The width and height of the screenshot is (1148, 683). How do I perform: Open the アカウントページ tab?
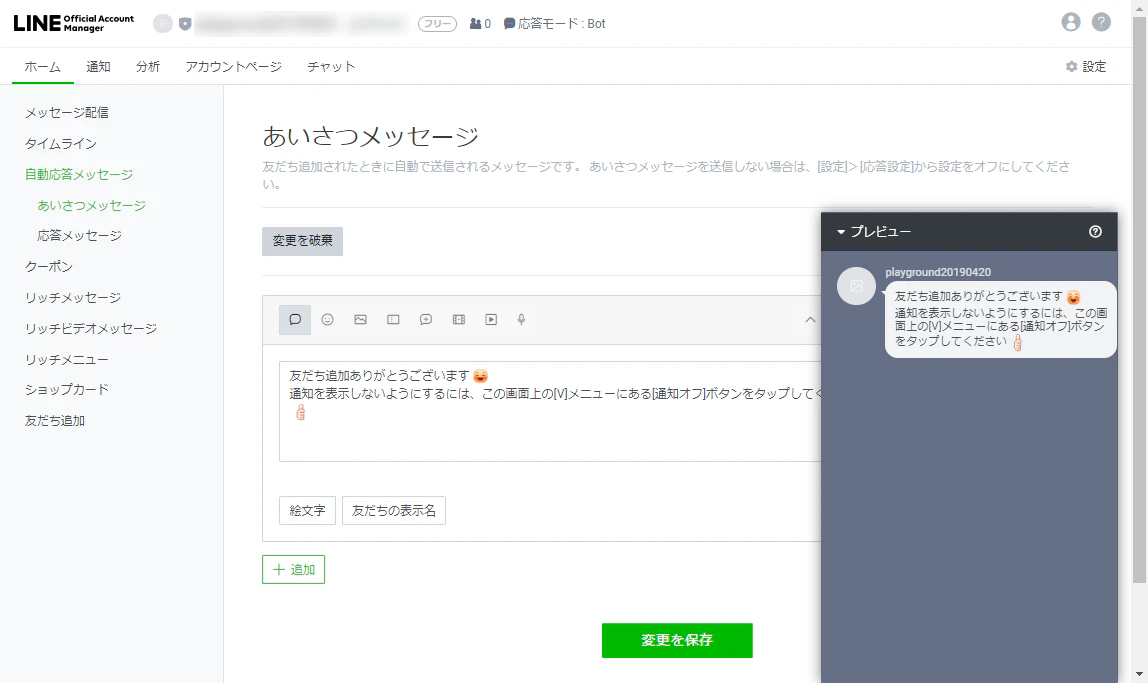pos(234,67)
